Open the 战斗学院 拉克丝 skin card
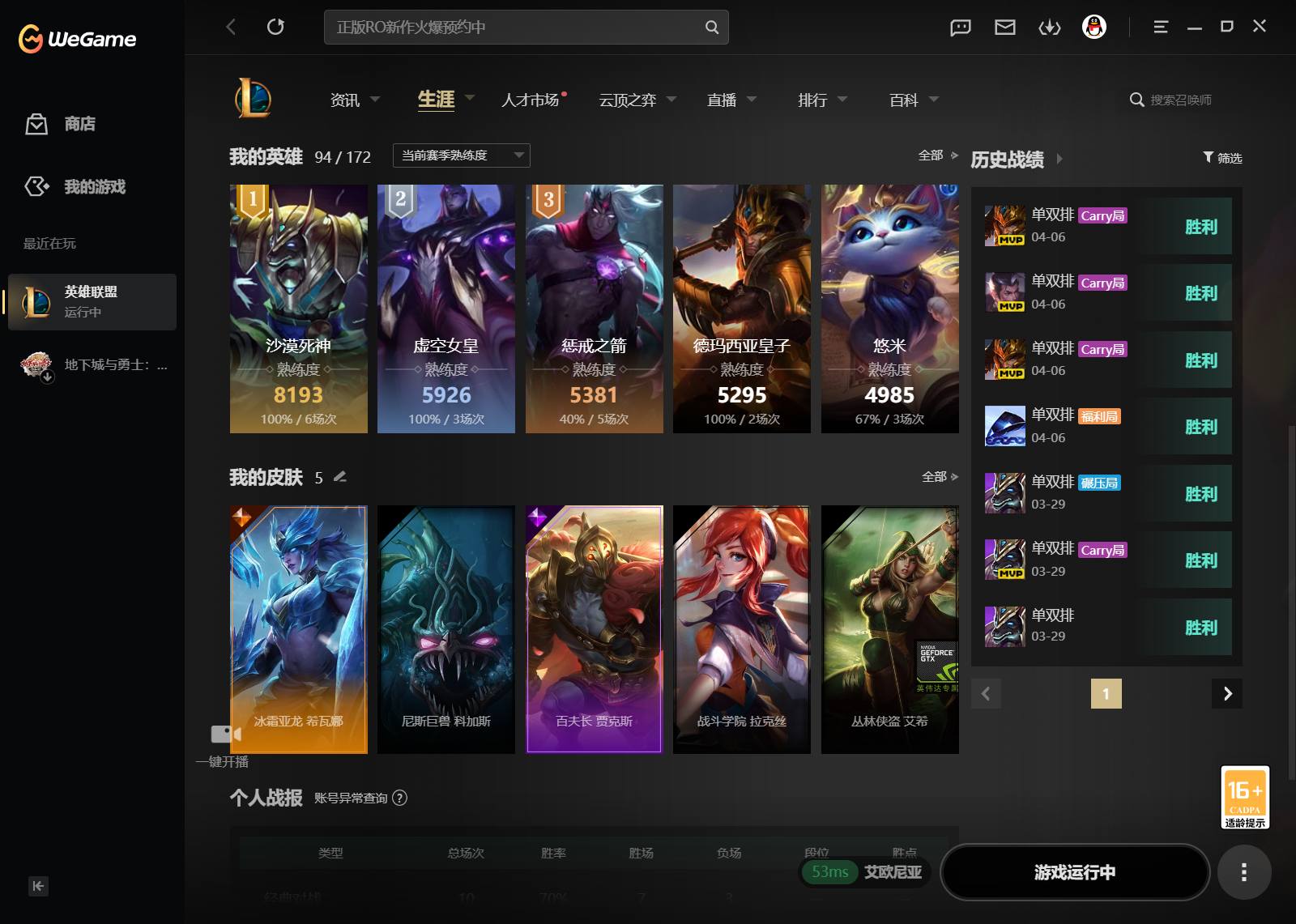Image resolution: width=1296 pixels, height=924 pixels. coord(742,629)
